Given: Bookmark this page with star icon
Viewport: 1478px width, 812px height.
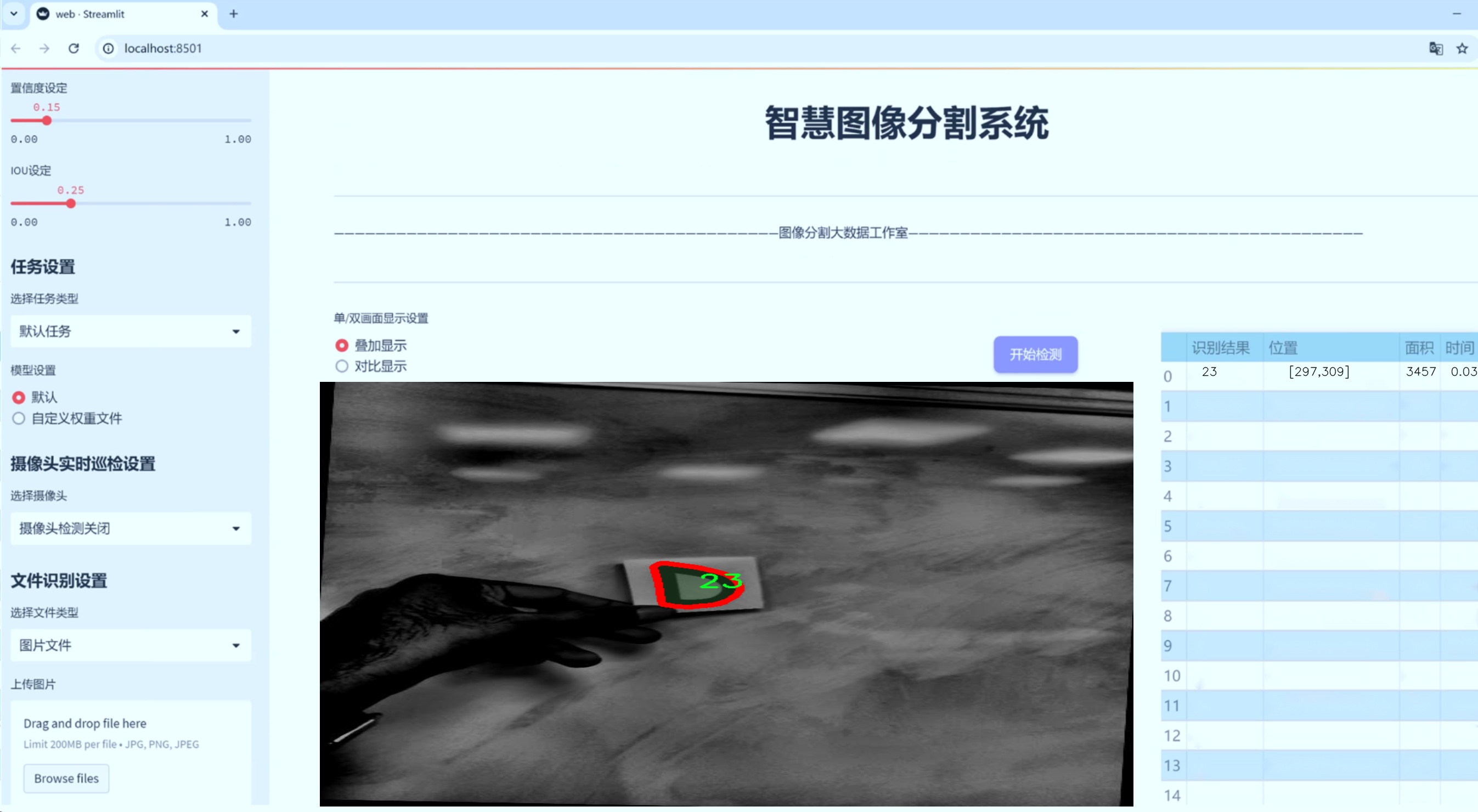Looking at the screenshot, I should [1462, 48].
